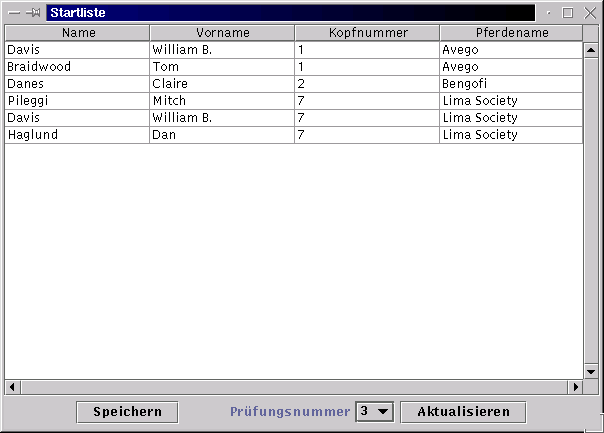Click the Claire first name cell
Screen dimensions: 604x433
(x=222, y=84)
